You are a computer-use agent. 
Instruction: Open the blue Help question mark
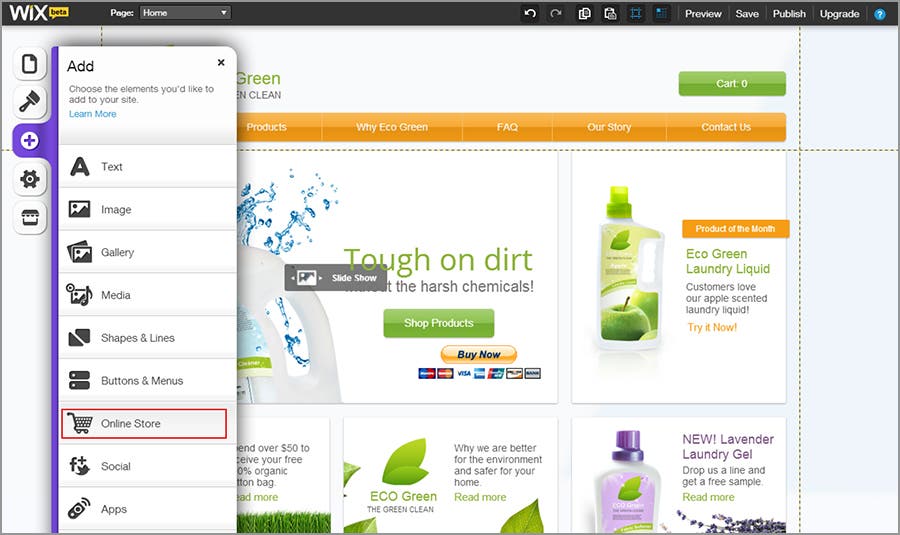(880, 14)
